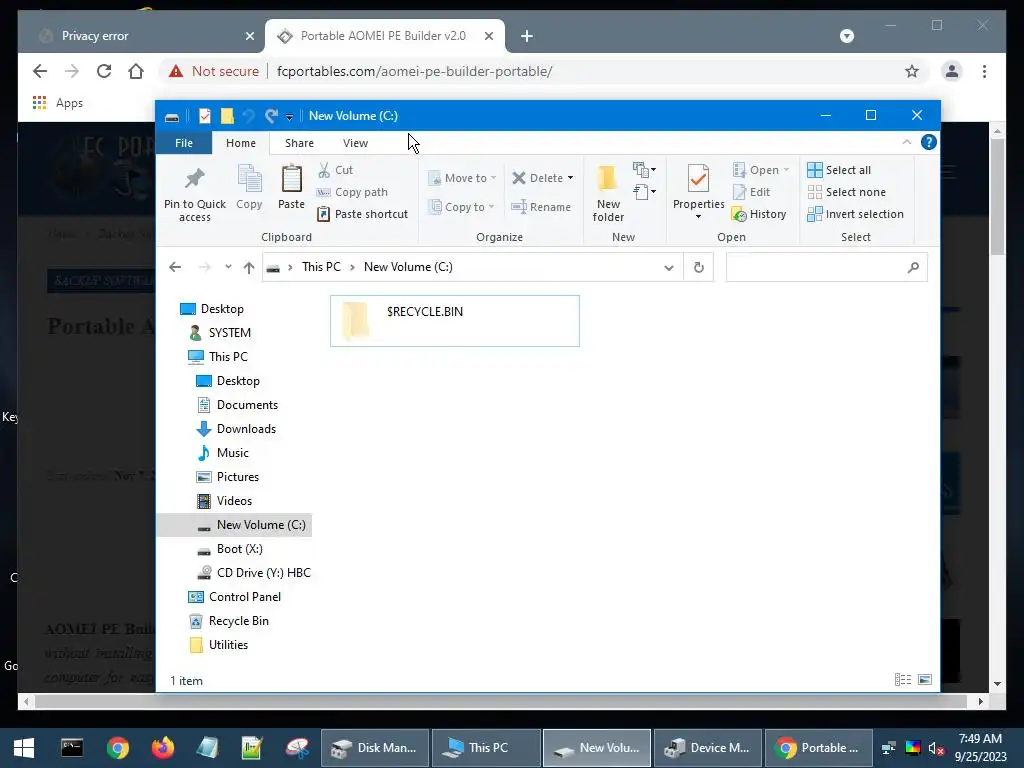Viewport: 1024px width, 768px height.
Task: Expand the address bar history dropdown
Action: click(x=668, y=268)
